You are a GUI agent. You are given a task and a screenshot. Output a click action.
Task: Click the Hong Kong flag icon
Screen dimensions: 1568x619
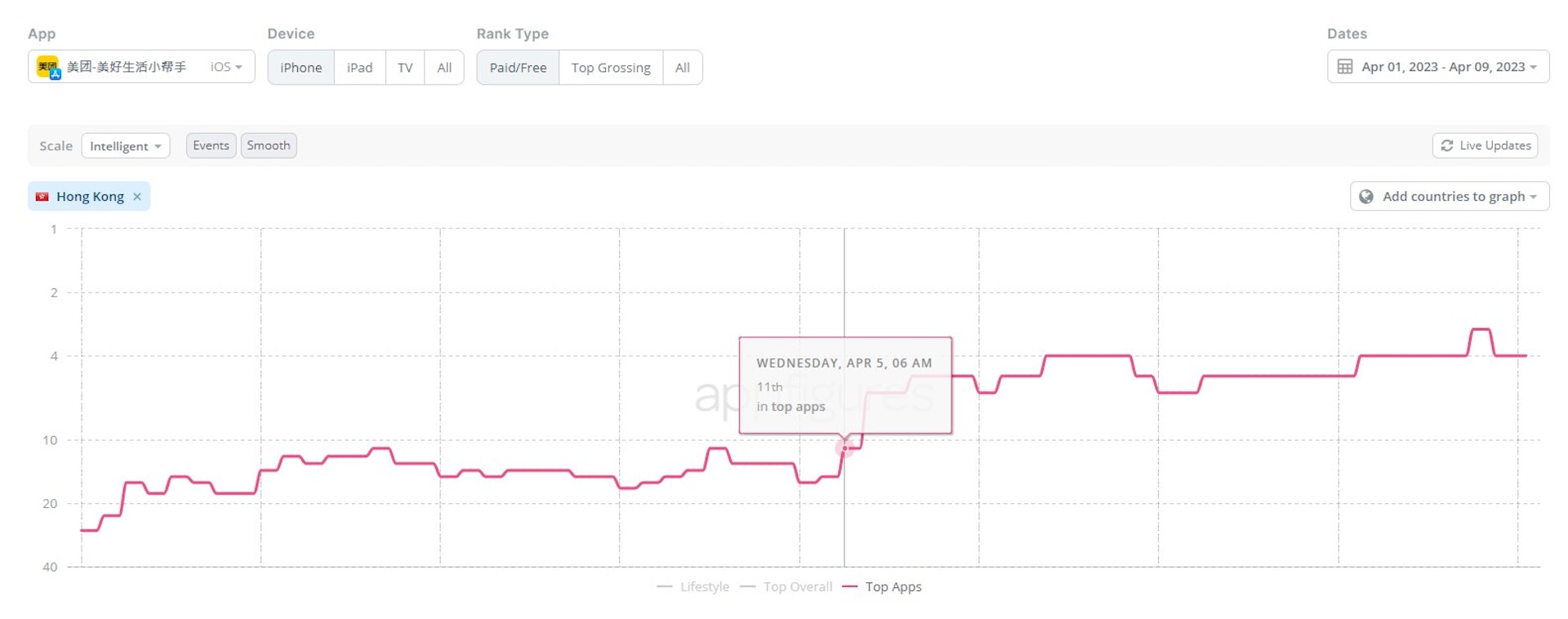(42, 197)
